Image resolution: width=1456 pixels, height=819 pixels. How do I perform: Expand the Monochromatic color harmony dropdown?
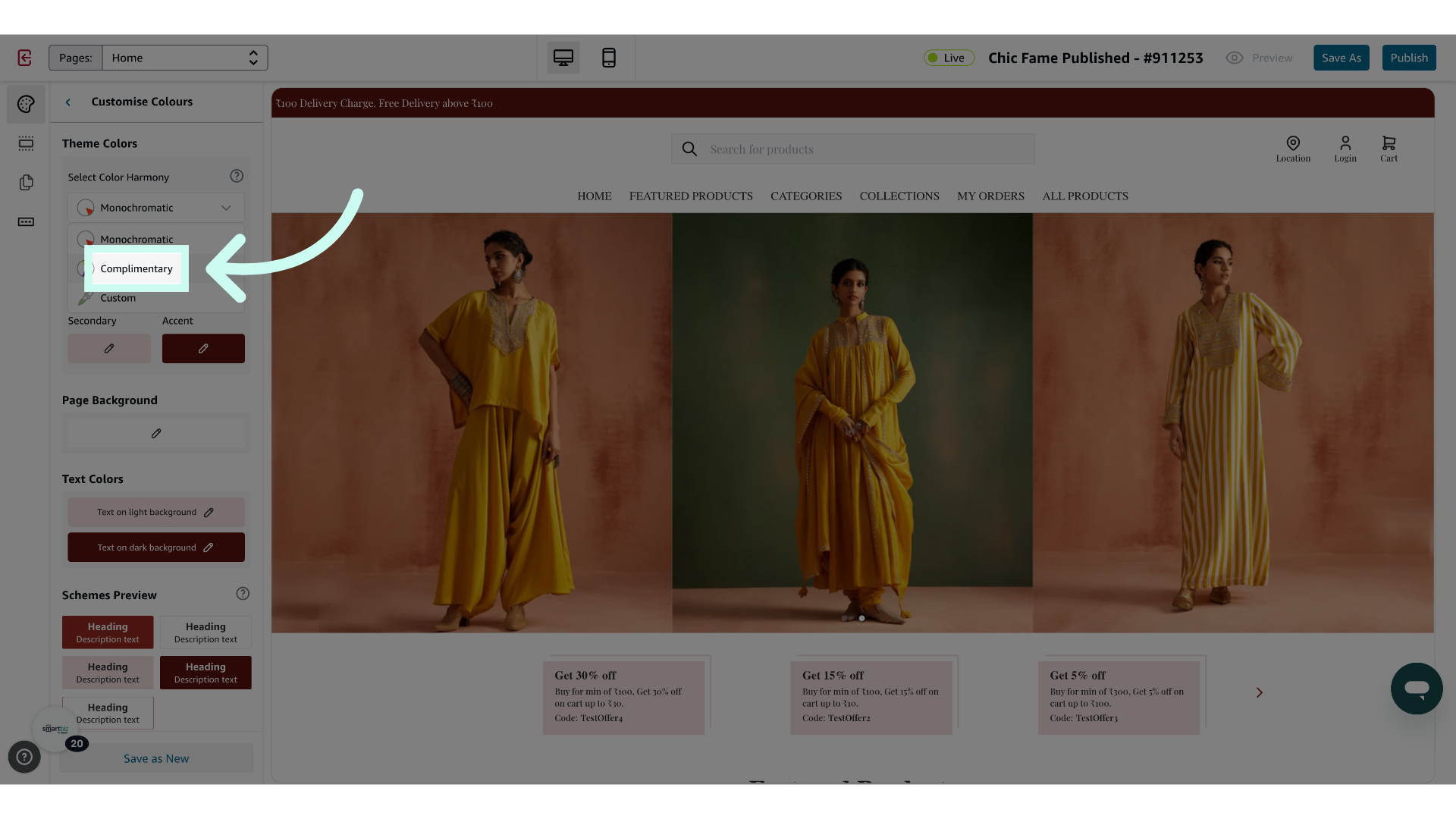156,208
